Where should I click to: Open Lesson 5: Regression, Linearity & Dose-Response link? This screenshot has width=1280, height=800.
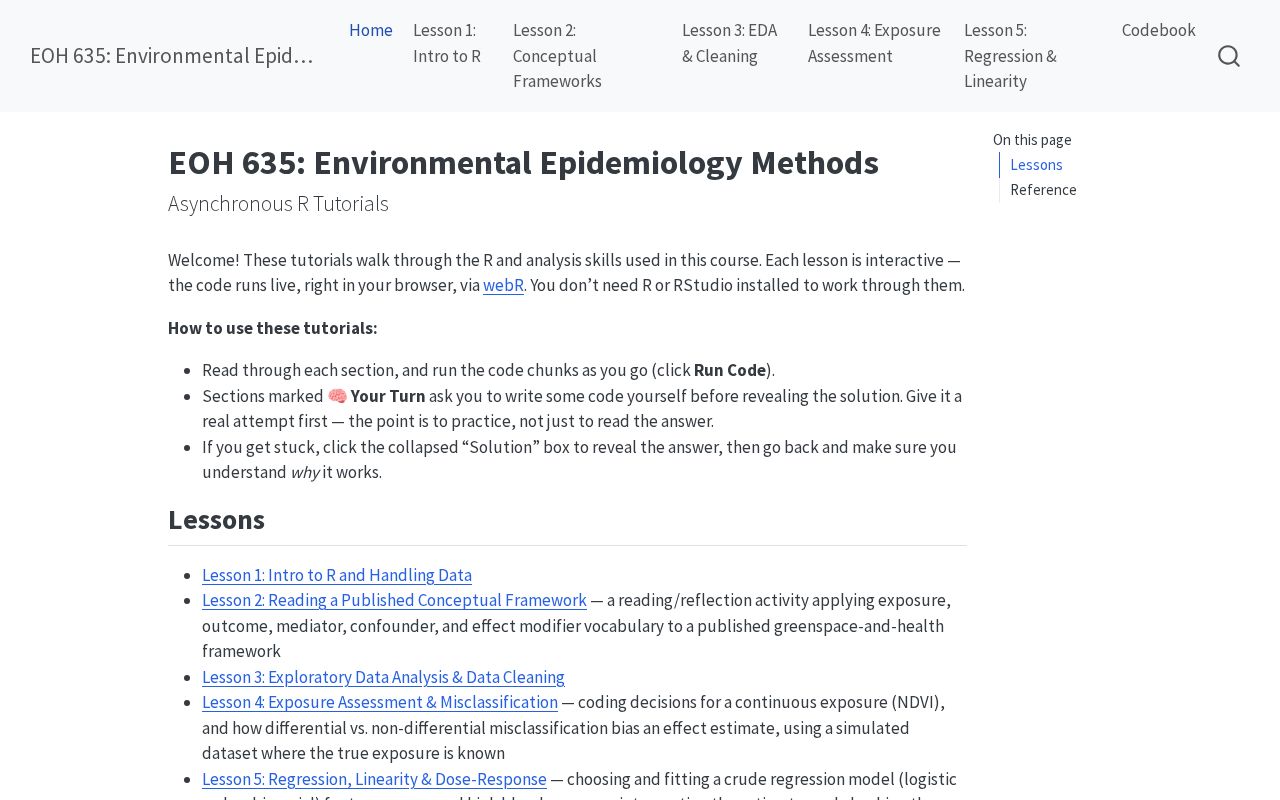(374, 779)
